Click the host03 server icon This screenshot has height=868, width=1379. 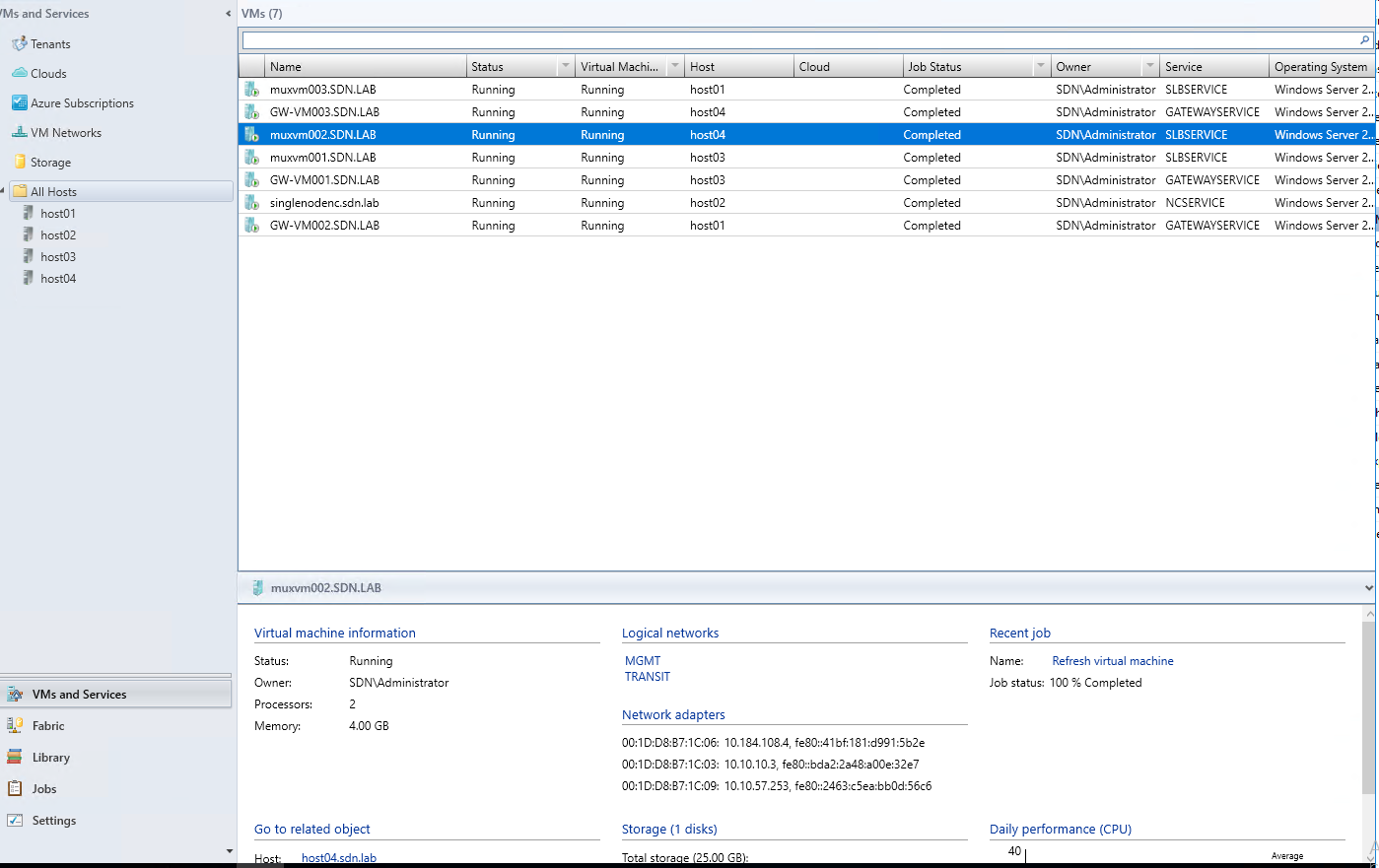[29, 256]
